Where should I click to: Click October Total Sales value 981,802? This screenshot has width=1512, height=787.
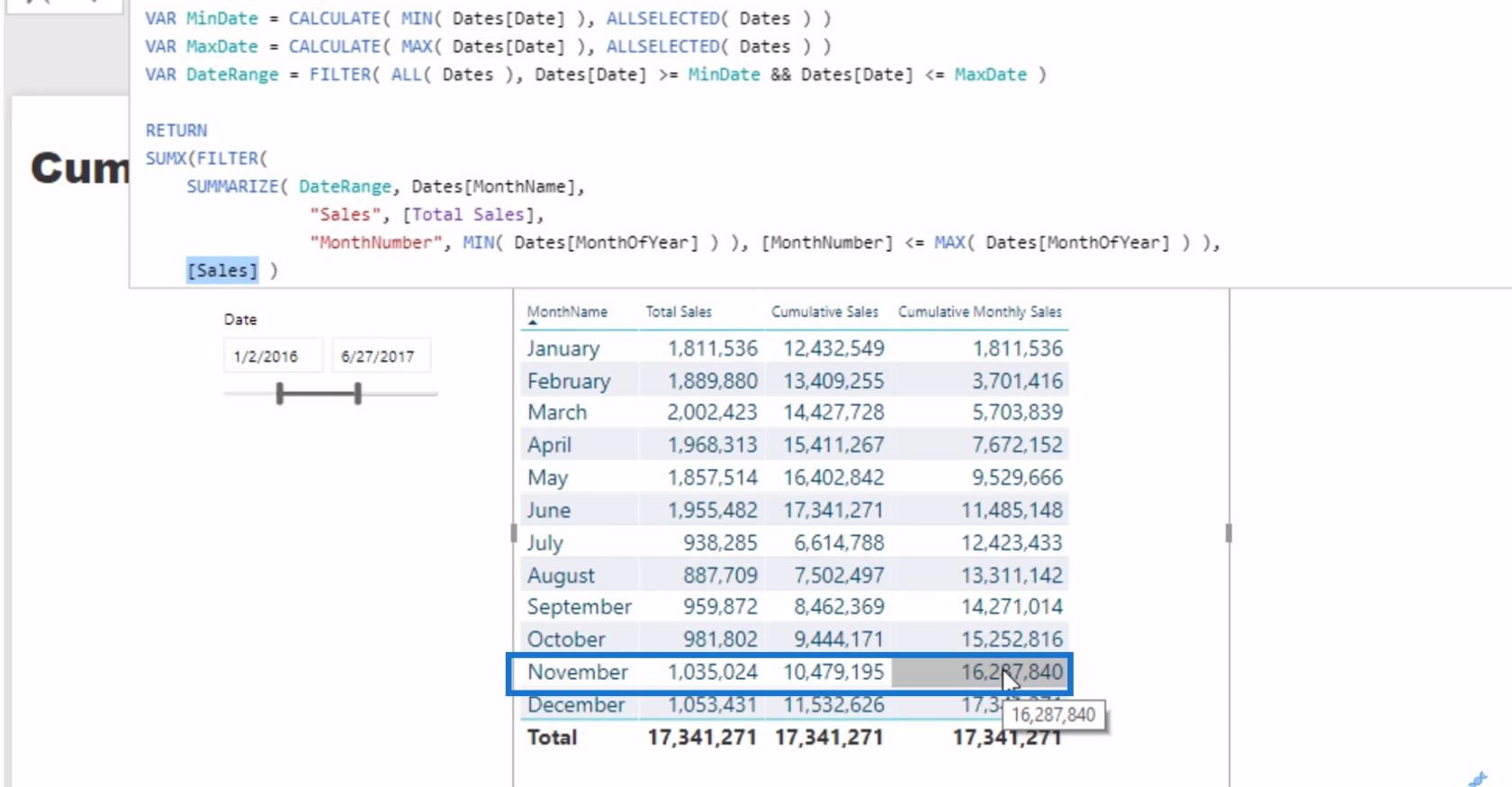pyautogui.click(x=720, y=639)
